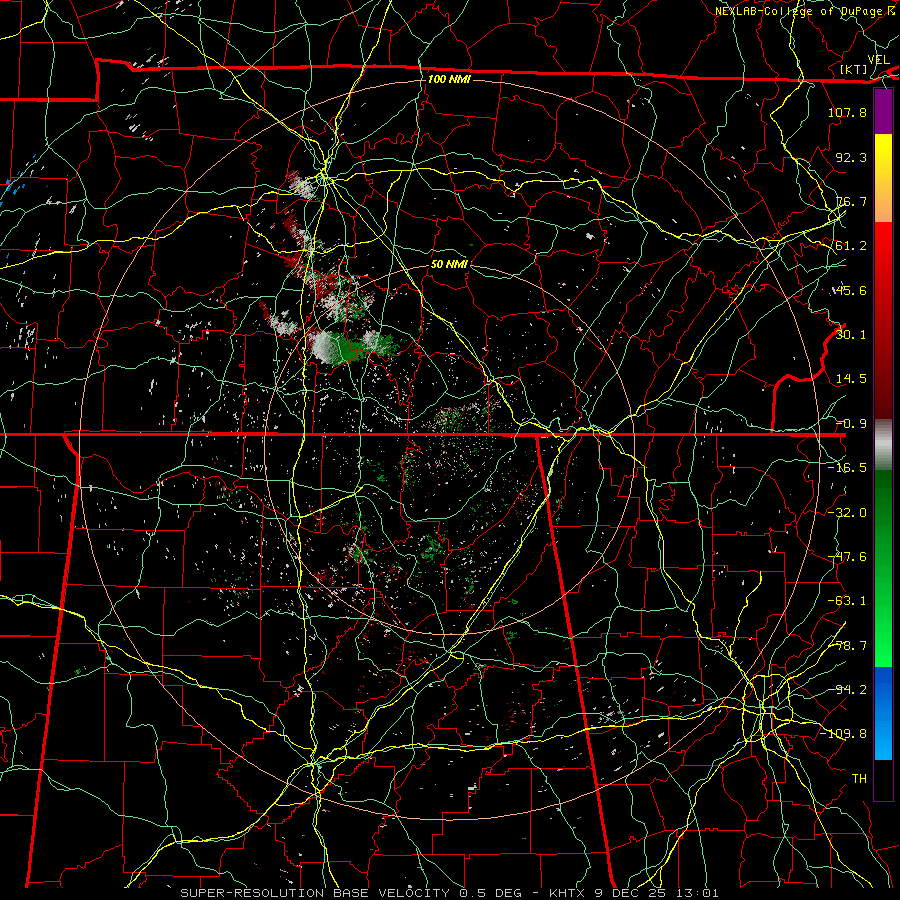Screen dimensions: 900x900
Task: Click the 45.6 legend value
Action: click(851, 290)
